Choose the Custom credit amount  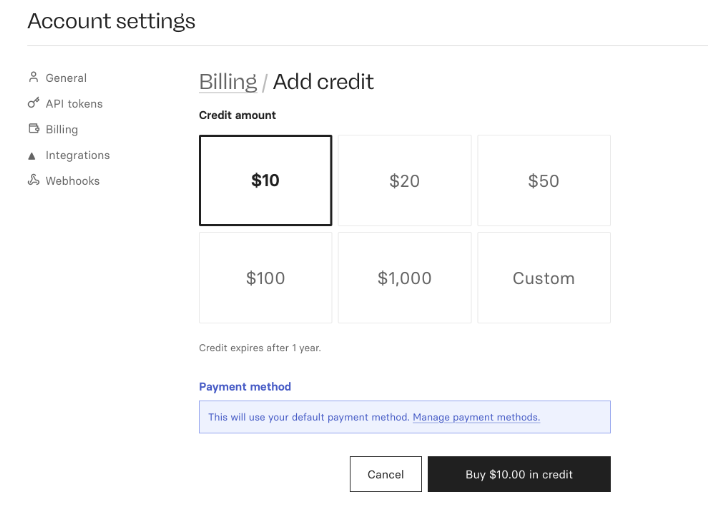[543, 278]
